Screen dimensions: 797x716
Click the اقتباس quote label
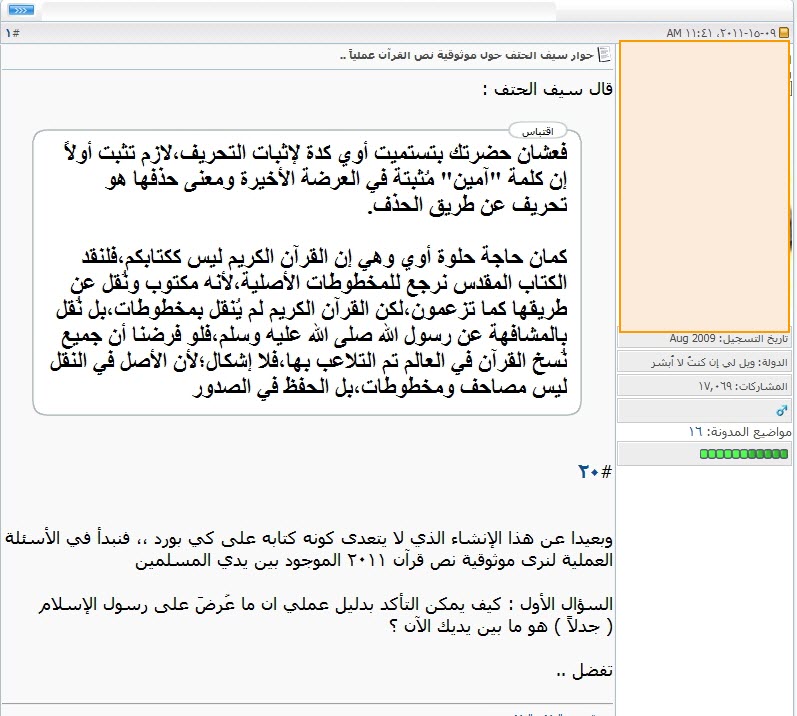[539, 131]
